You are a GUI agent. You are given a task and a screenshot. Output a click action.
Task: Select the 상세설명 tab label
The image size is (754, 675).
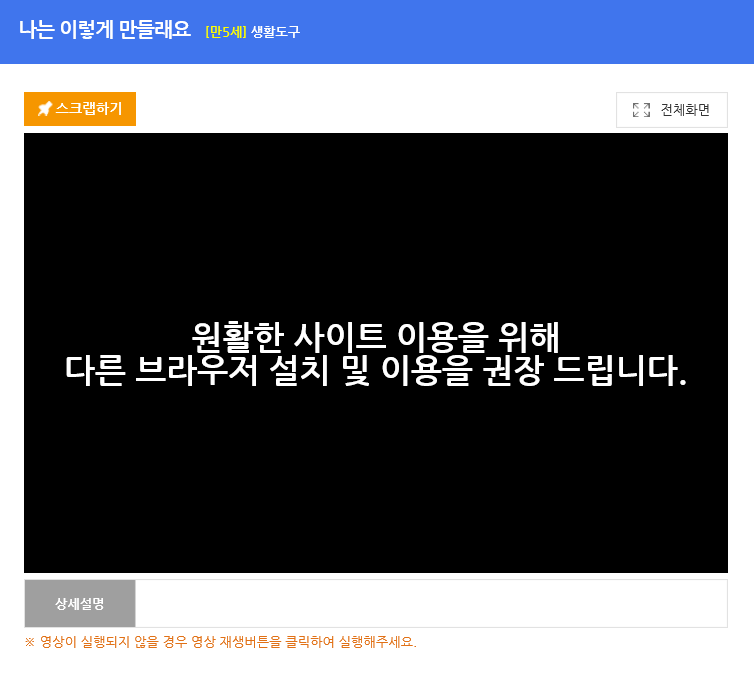coord(80,603)
